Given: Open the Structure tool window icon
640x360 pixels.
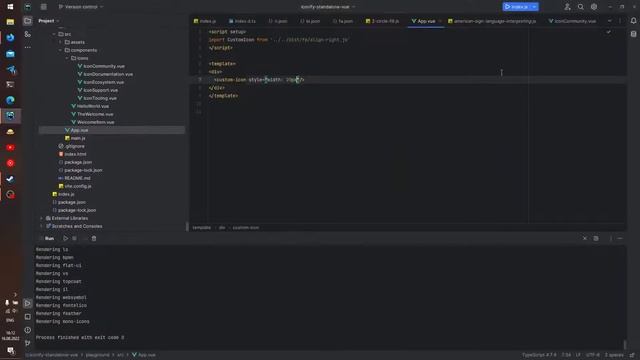Looking at the screenshot, I should tap(27, 34).
